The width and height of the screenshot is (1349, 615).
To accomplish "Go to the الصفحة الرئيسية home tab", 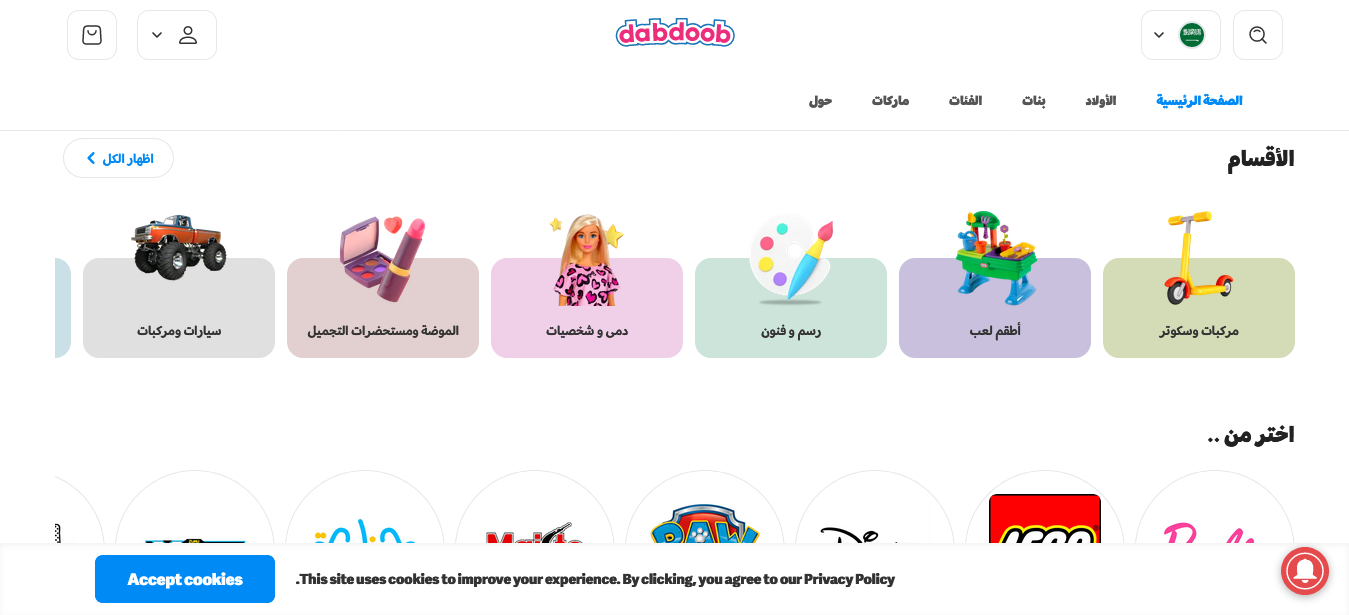I will coord(1199,101).
